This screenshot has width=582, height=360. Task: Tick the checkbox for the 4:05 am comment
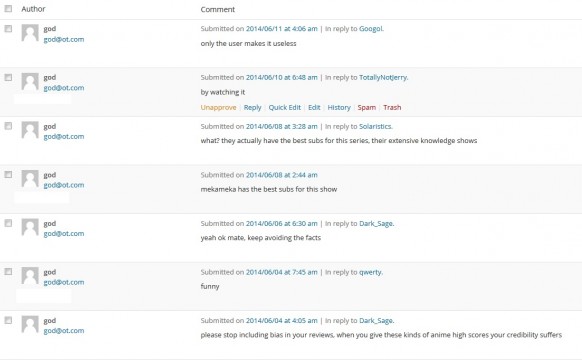[x=8, y=320]
